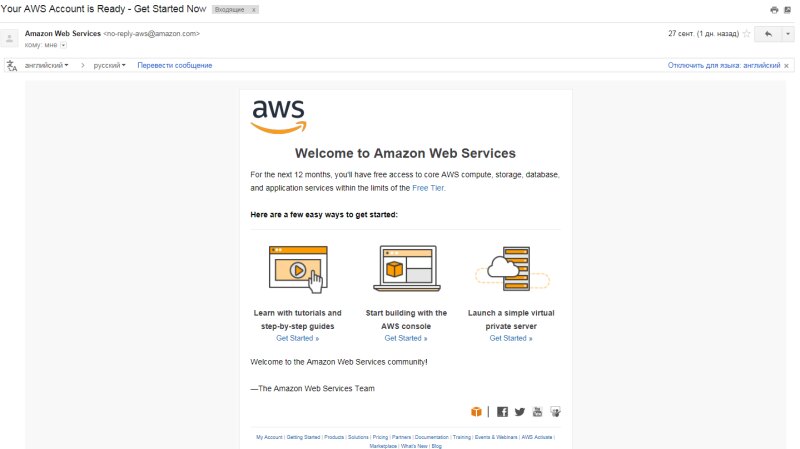Click Отключить для языка: английский
Viewport: 800px width, 449px height.
(724, 65)
